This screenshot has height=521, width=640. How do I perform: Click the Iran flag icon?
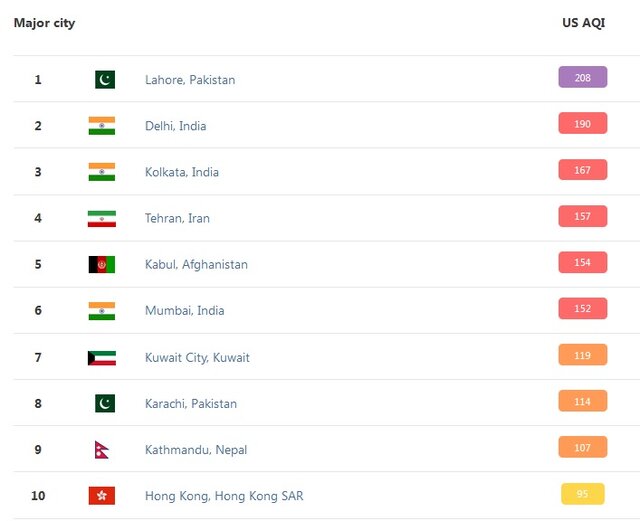[101, 218]
